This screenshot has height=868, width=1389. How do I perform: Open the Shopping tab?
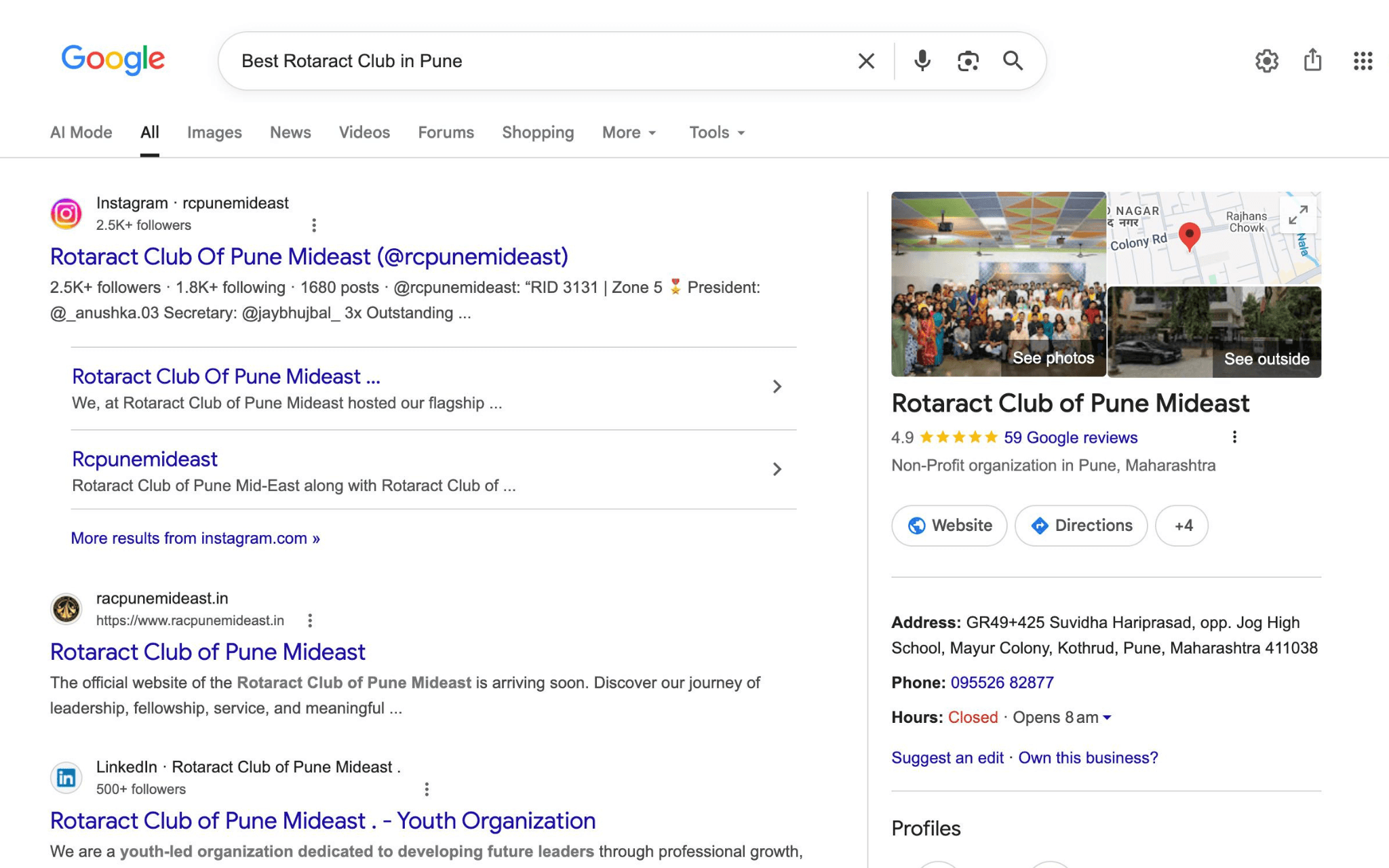pos(538,132)
